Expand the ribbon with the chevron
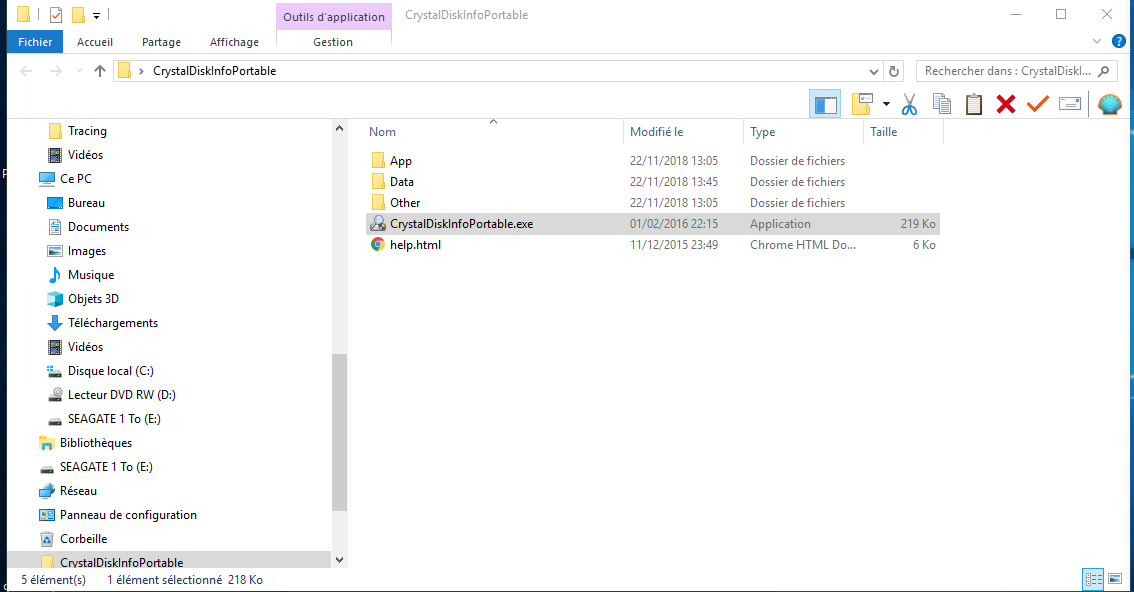This screenshot has height=592, width=1134. 1096,41
